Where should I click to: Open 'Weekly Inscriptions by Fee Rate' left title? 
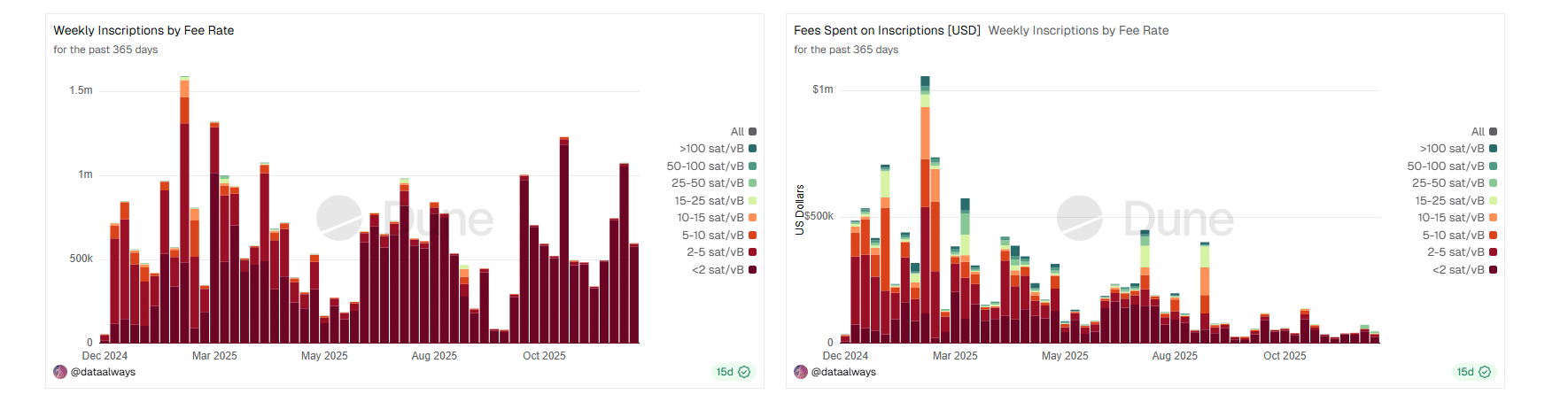click(144, 30)
